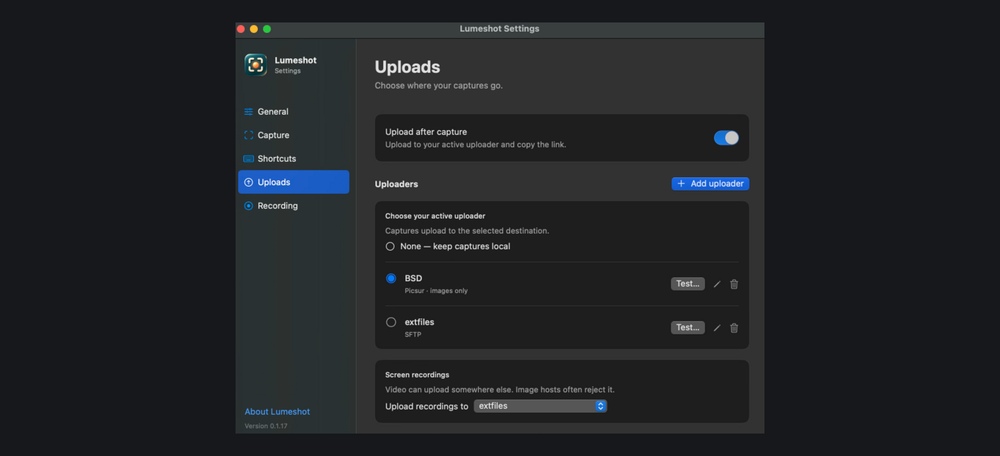Select BSD as active uploader radio
The width and height of the screenshot is (1000, 456).
coord(391,279)
